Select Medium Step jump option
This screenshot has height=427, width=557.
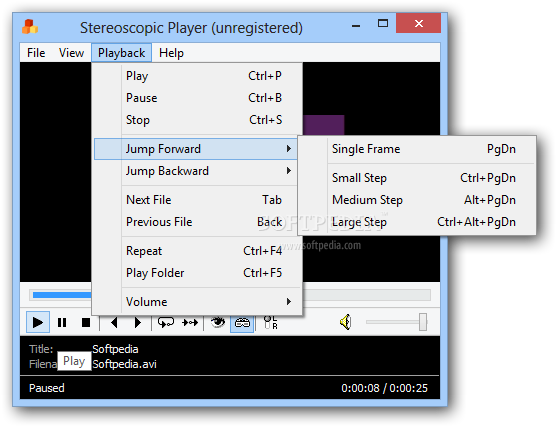(x=417, y=200)
